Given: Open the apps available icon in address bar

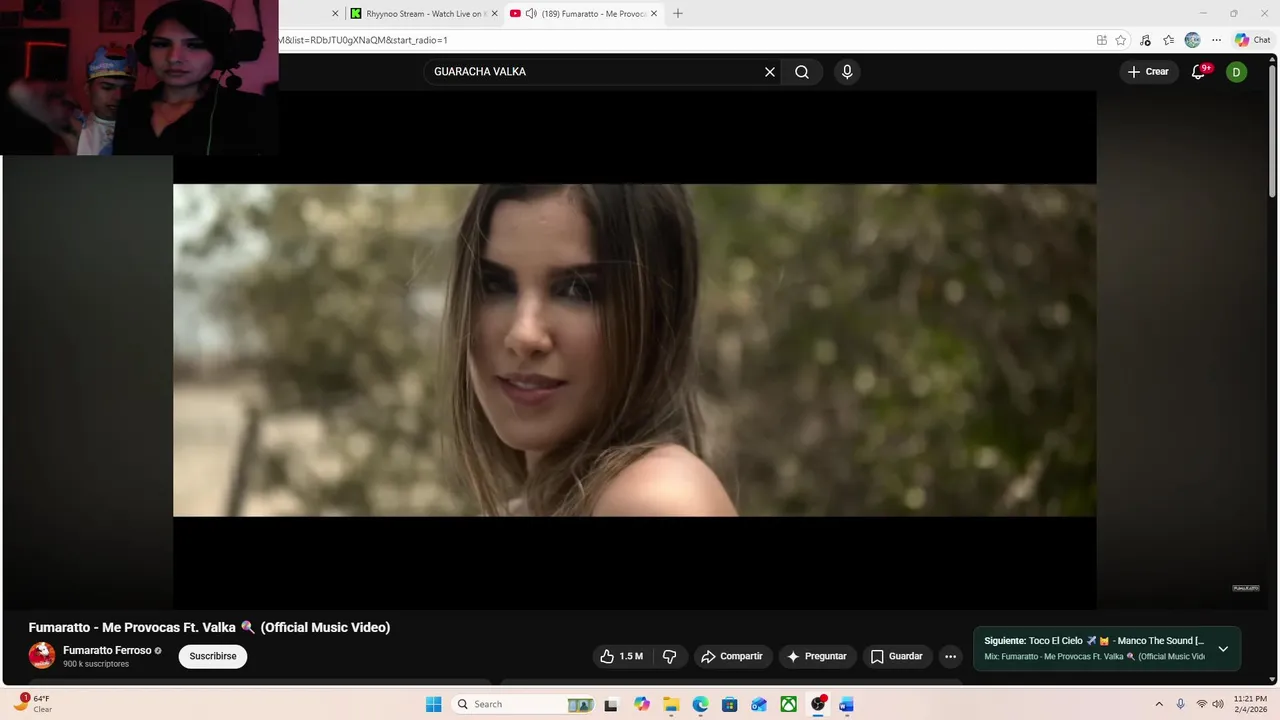Looking at the screenshot, I should [1102, 40].
